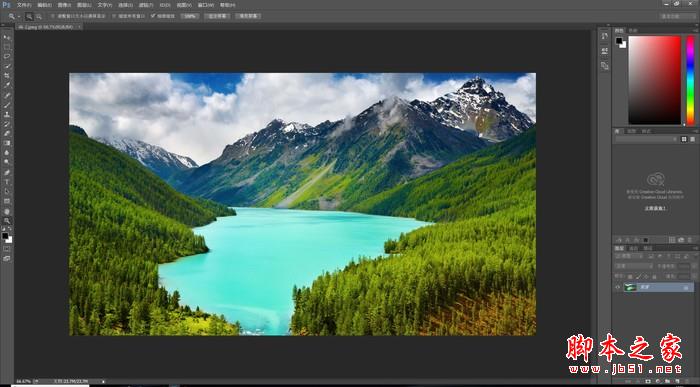Select the Hand tool
The width and height of the screenshot is (700, 387).
(x=7, y=211)
